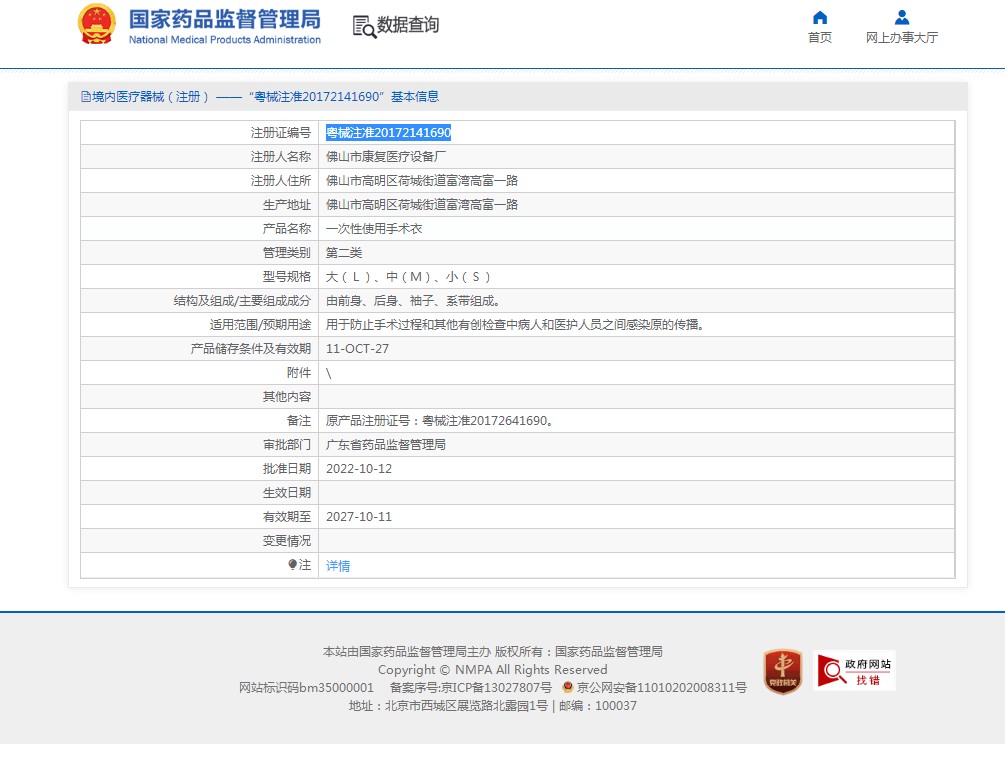Click the 注册人名称 row label
Viewport: 1005px width, 763px height.
(281, 156)
